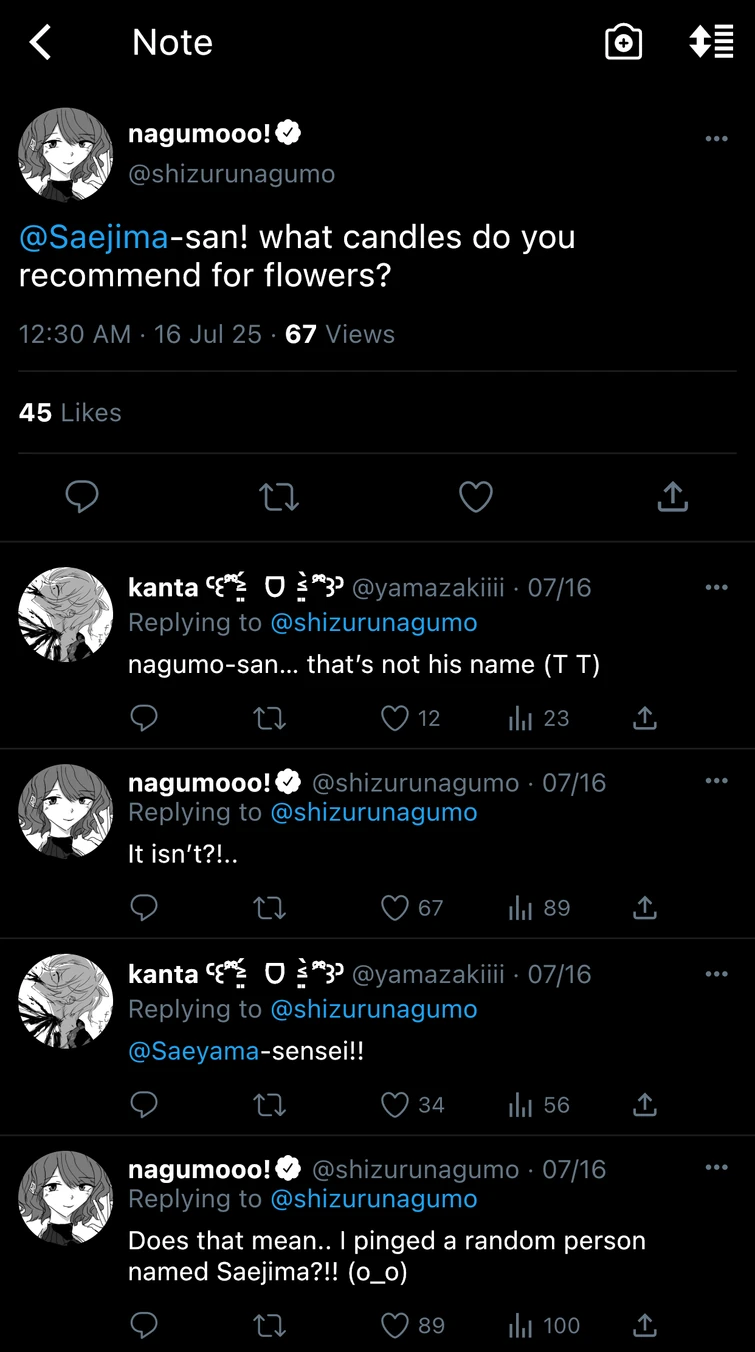Go back using the top-left arrow
This screenshot has width=755, height=1352.
pos(40,43)
